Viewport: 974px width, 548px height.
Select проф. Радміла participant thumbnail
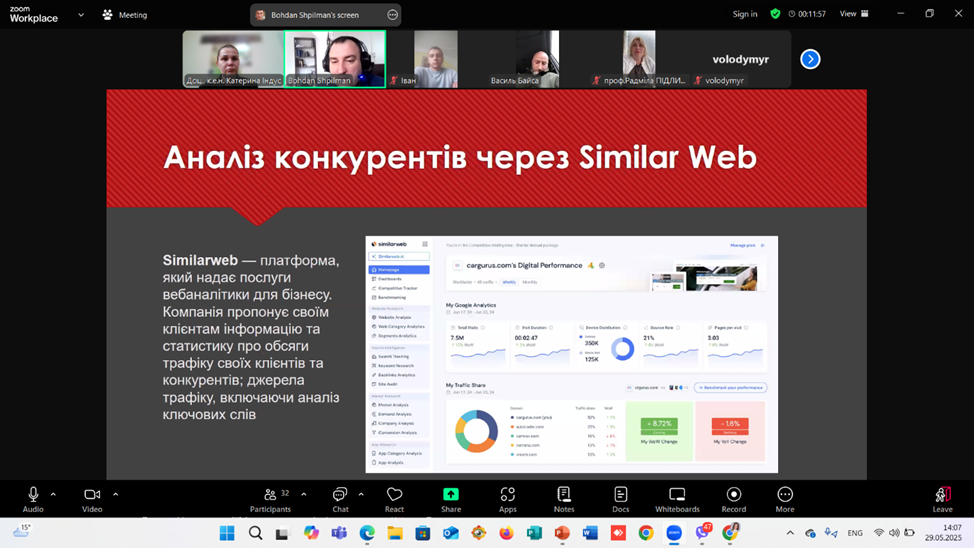(x=639, y=59)
